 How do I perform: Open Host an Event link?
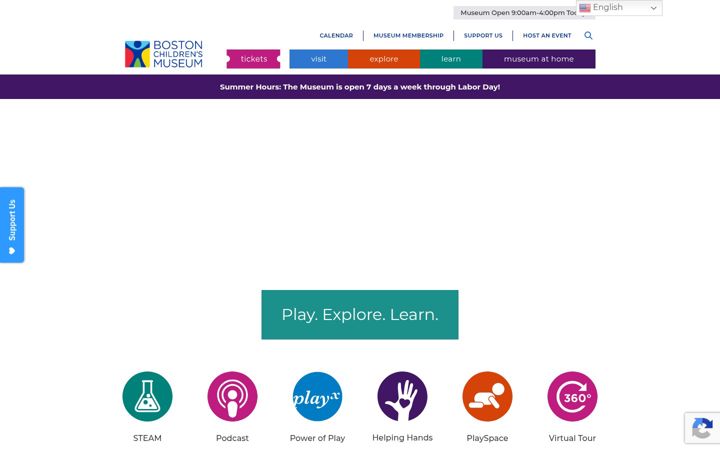[x=547, y=35]
